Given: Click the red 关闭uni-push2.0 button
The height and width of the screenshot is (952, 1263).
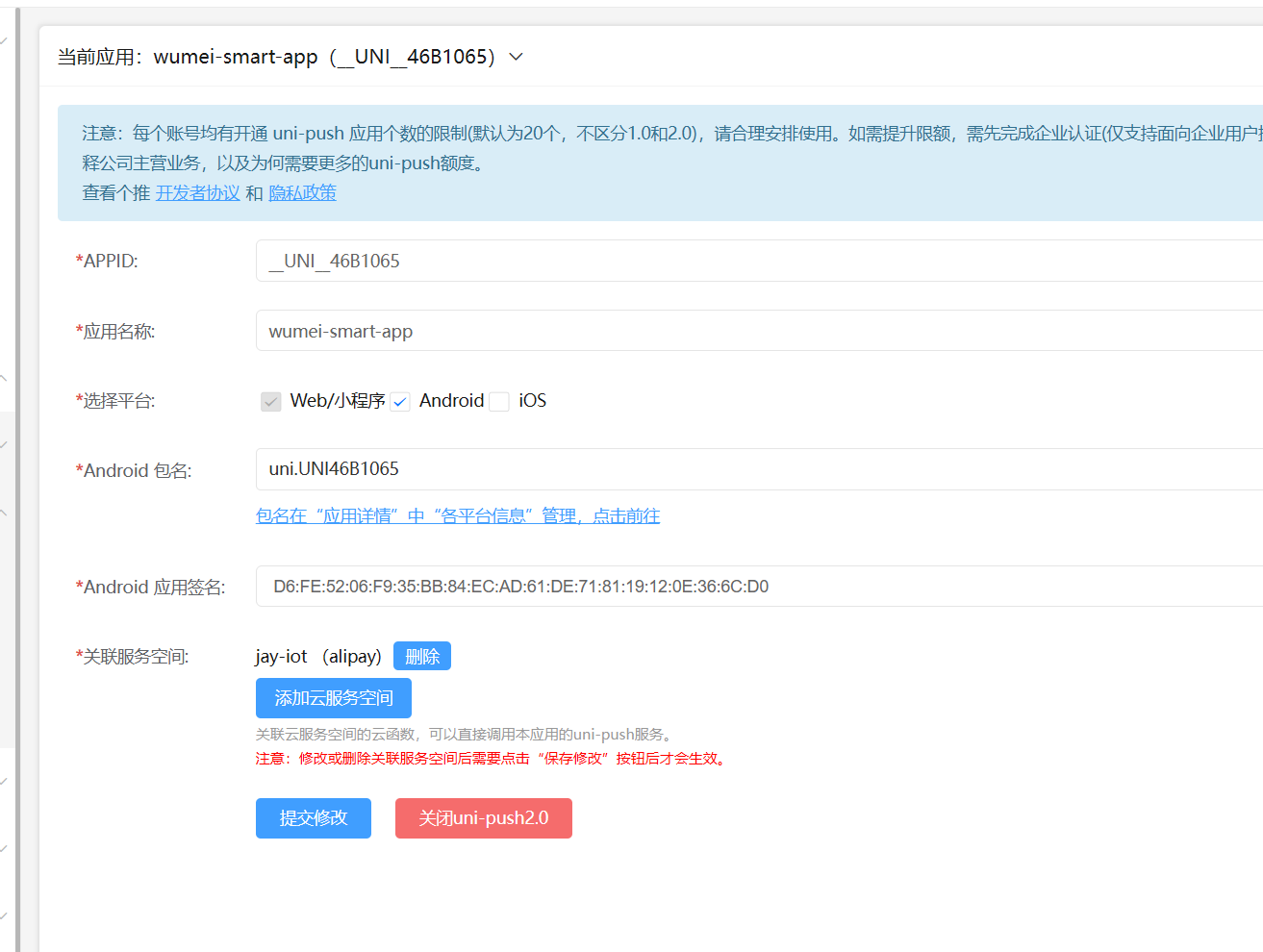Looking at the screenshot, I should point(483,818).
